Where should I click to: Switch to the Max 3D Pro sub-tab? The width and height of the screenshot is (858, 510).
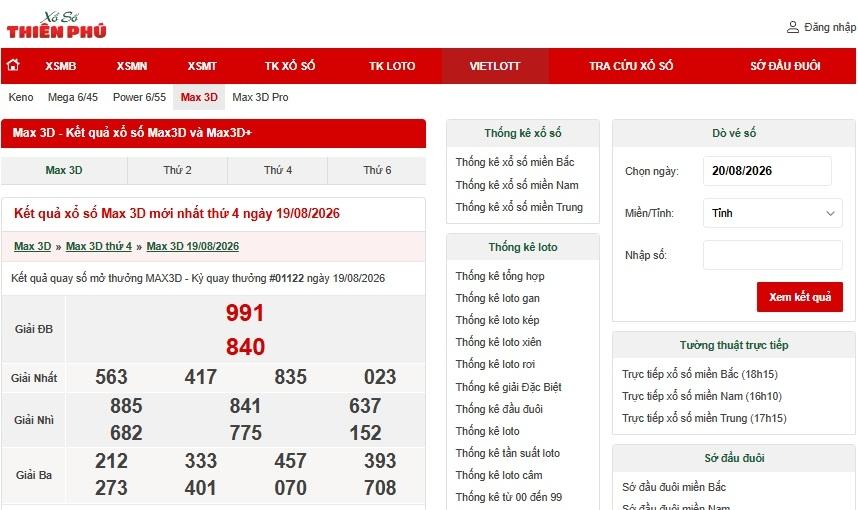coord(260,97)
